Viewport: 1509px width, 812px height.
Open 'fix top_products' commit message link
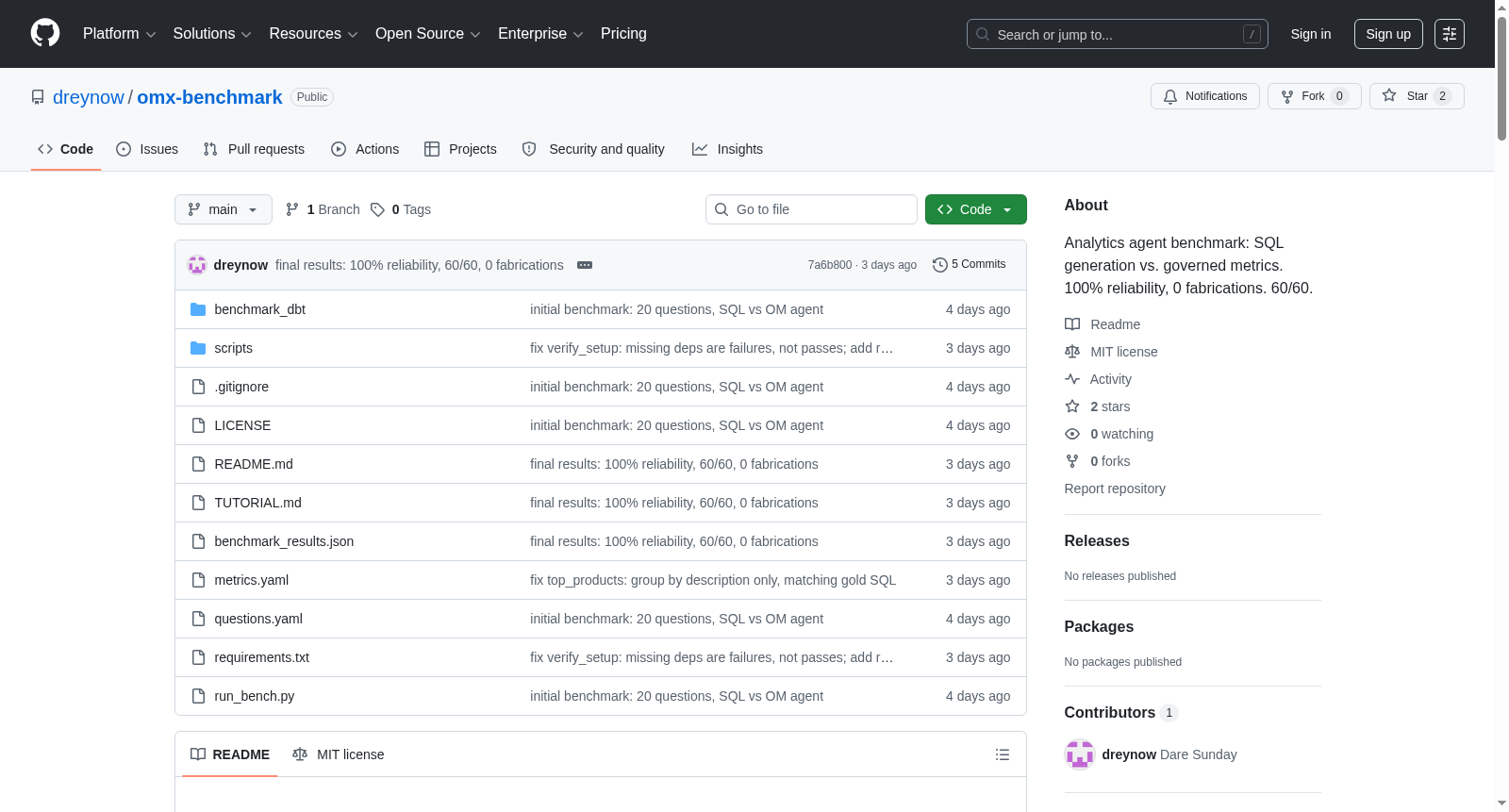point(713,580)
